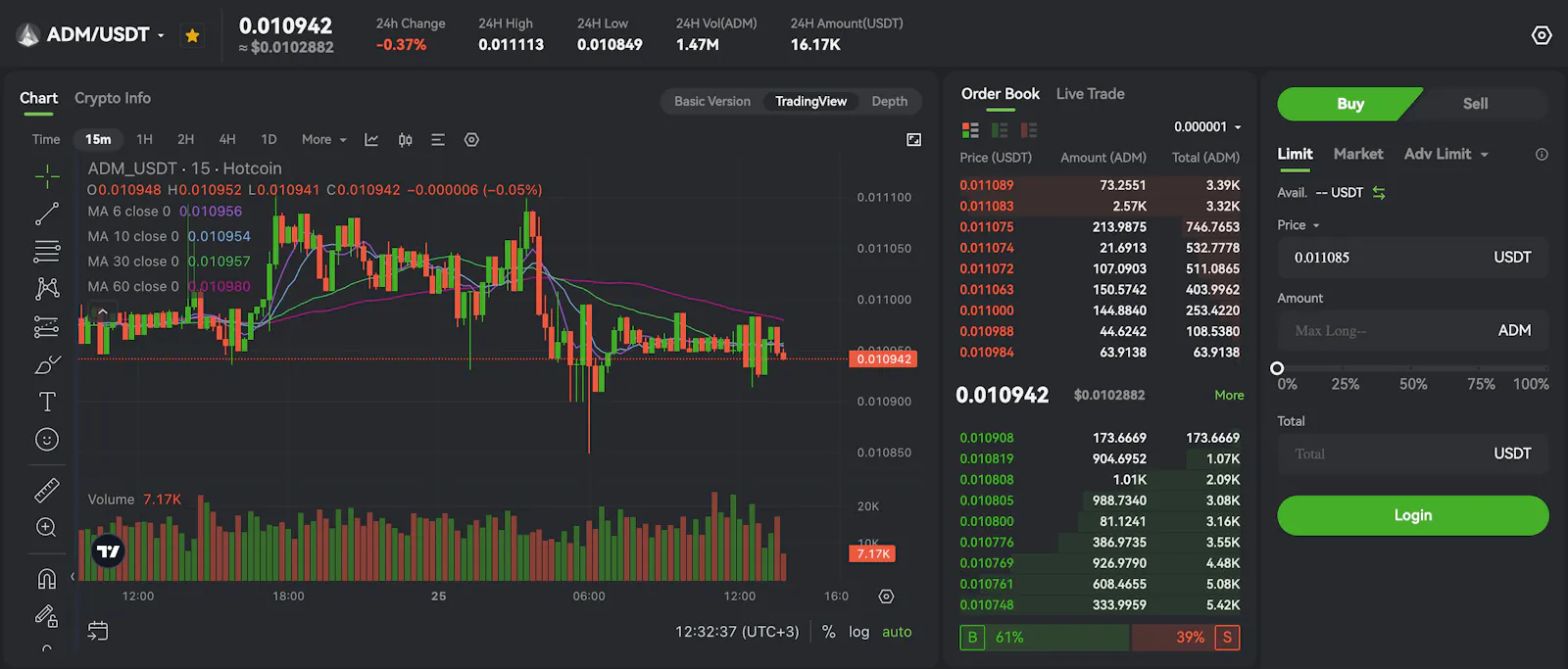Select the ruler measure tool

click(47, 490)
